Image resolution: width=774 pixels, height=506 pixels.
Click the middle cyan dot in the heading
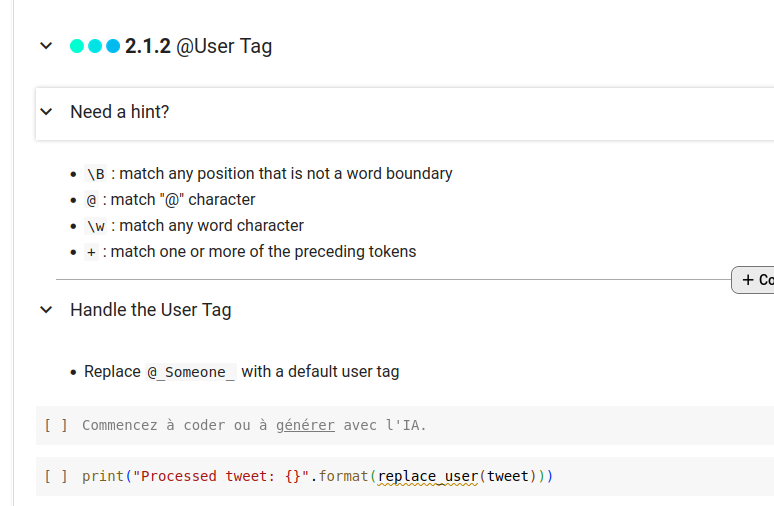click(x=95, y=46)
